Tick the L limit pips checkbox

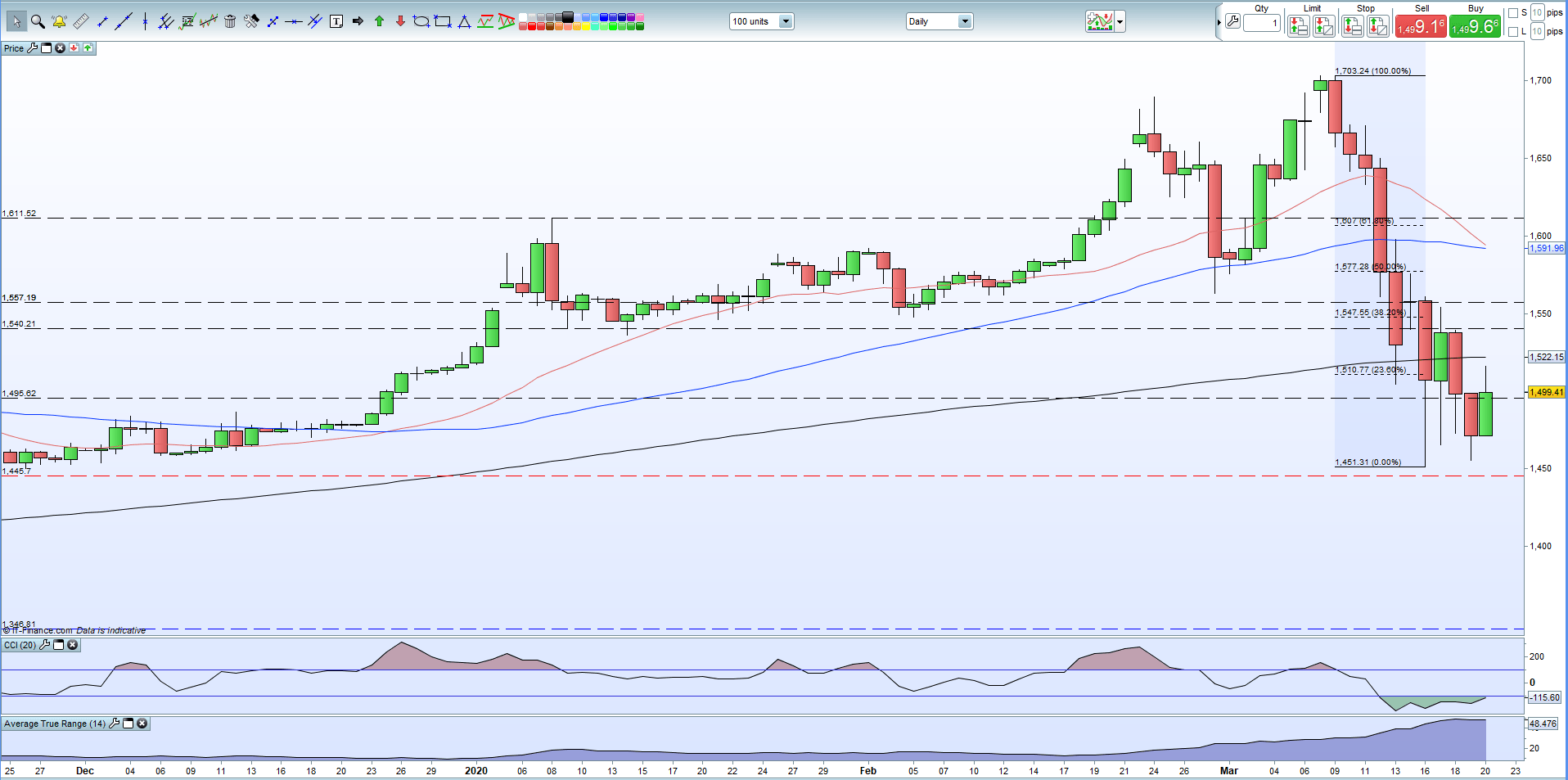(1512, 32)
